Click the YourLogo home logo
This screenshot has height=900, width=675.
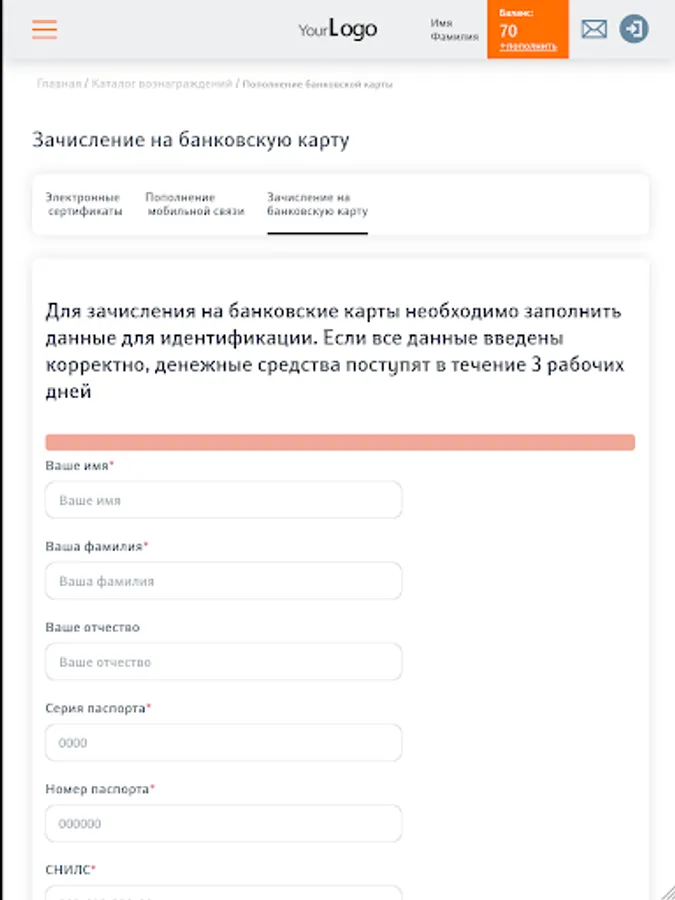(x=338, y=30)
